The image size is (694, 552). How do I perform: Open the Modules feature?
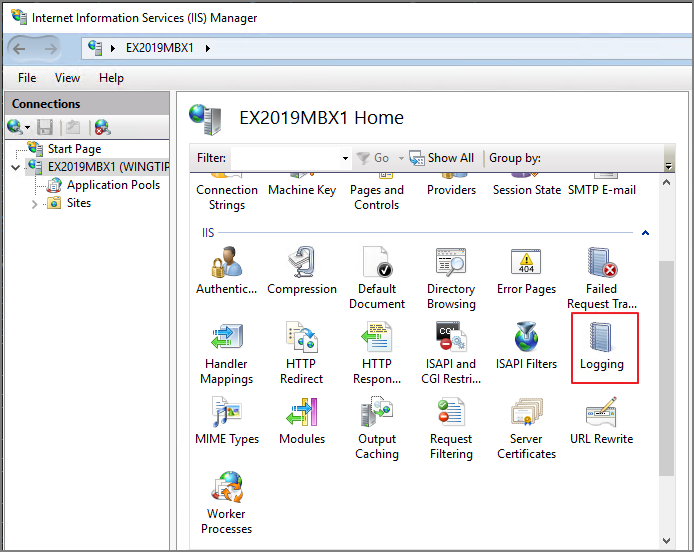click(x=302, y=421)
